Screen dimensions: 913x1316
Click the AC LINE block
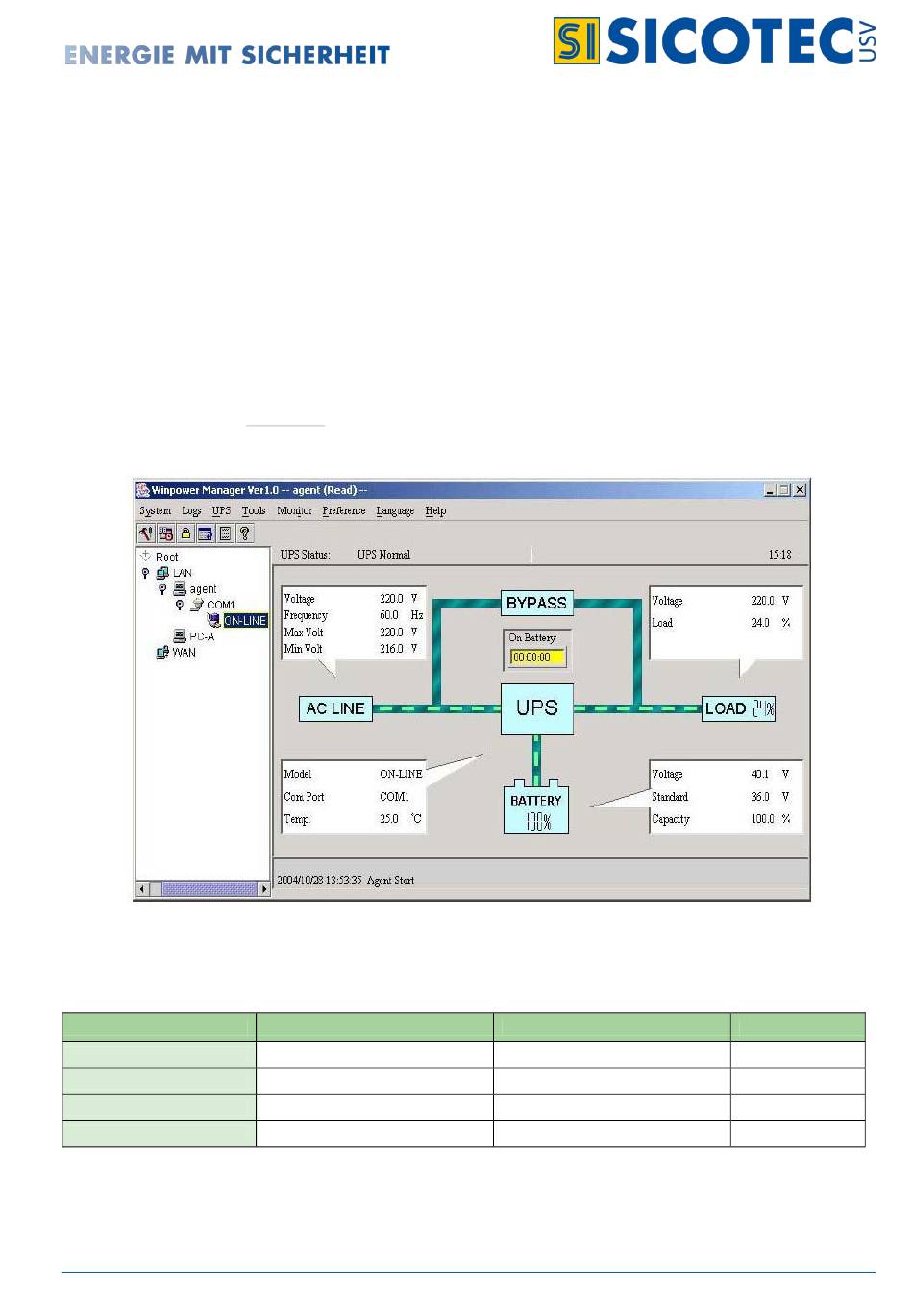(335, 708)
